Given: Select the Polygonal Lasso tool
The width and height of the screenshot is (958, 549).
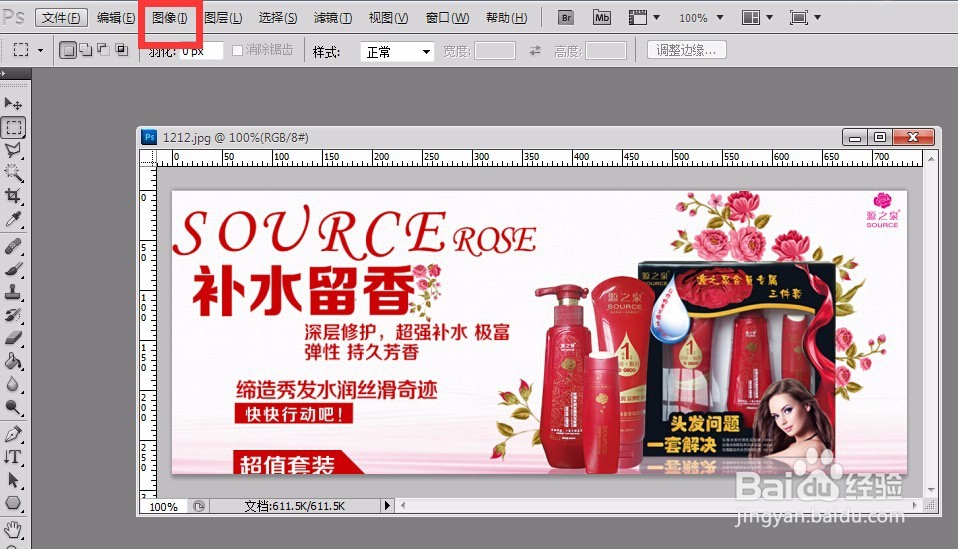Looking at the screenshot, I should pos(13,150).
